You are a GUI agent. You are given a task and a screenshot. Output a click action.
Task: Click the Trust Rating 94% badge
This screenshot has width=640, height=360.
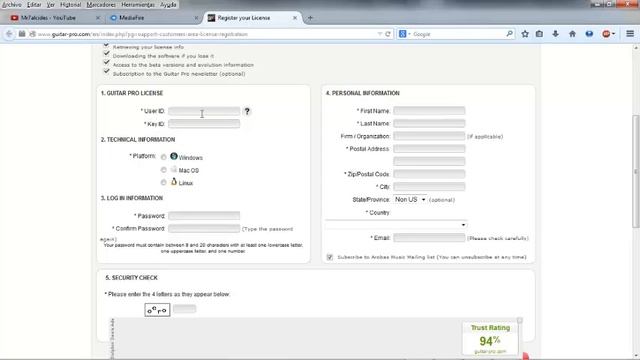tap(490, 339)
